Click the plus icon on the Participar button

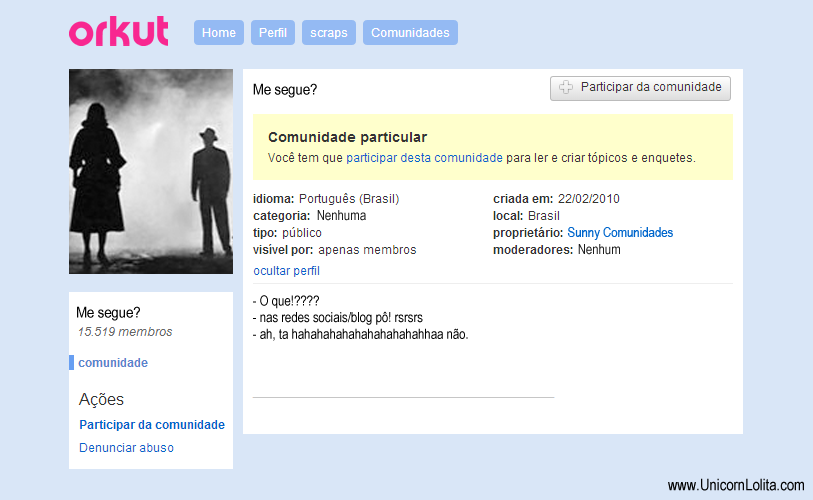(566, 87)
